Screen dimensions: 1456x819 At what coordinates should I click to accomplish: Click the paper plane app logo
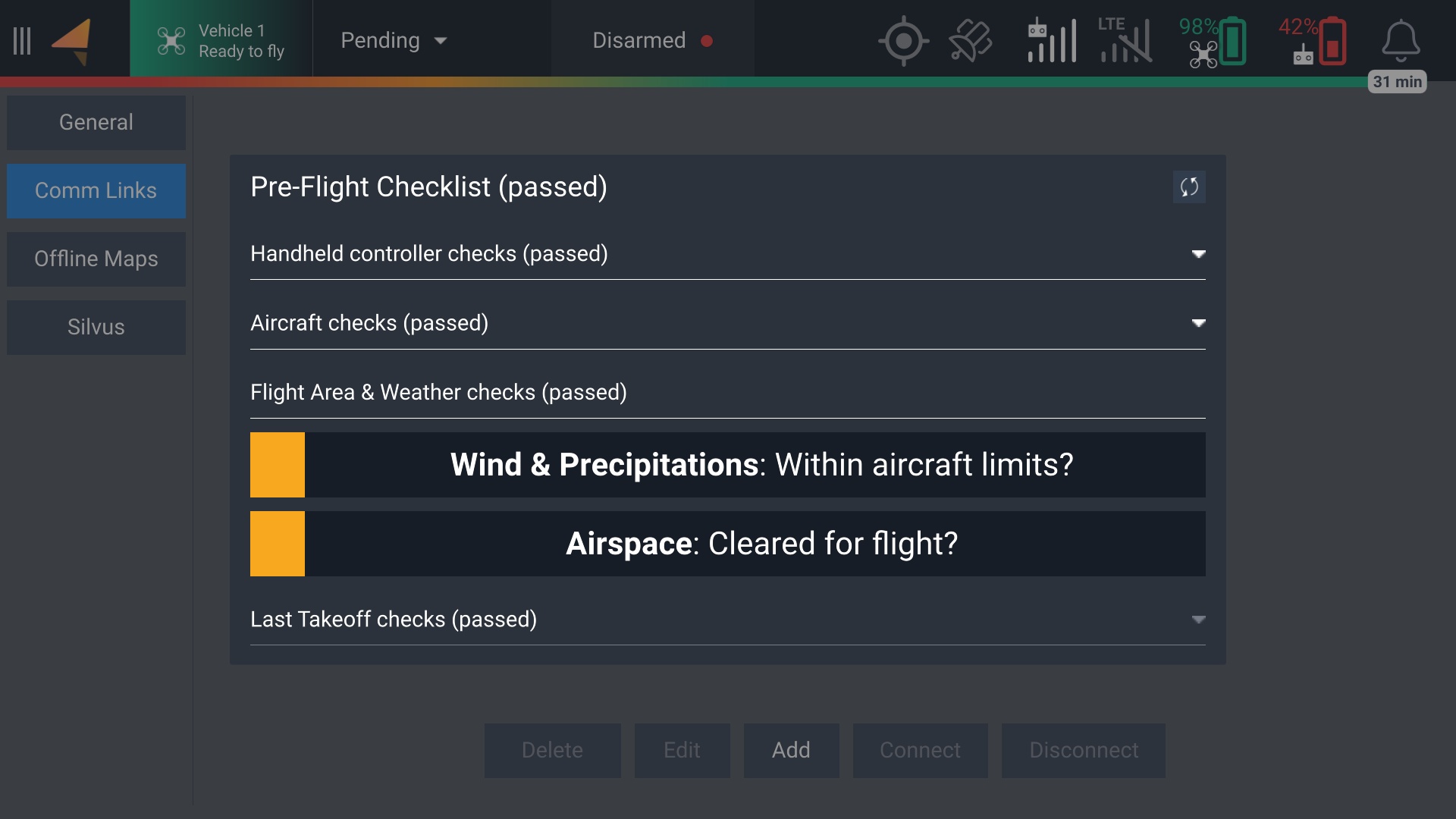(x=72, y=41)
